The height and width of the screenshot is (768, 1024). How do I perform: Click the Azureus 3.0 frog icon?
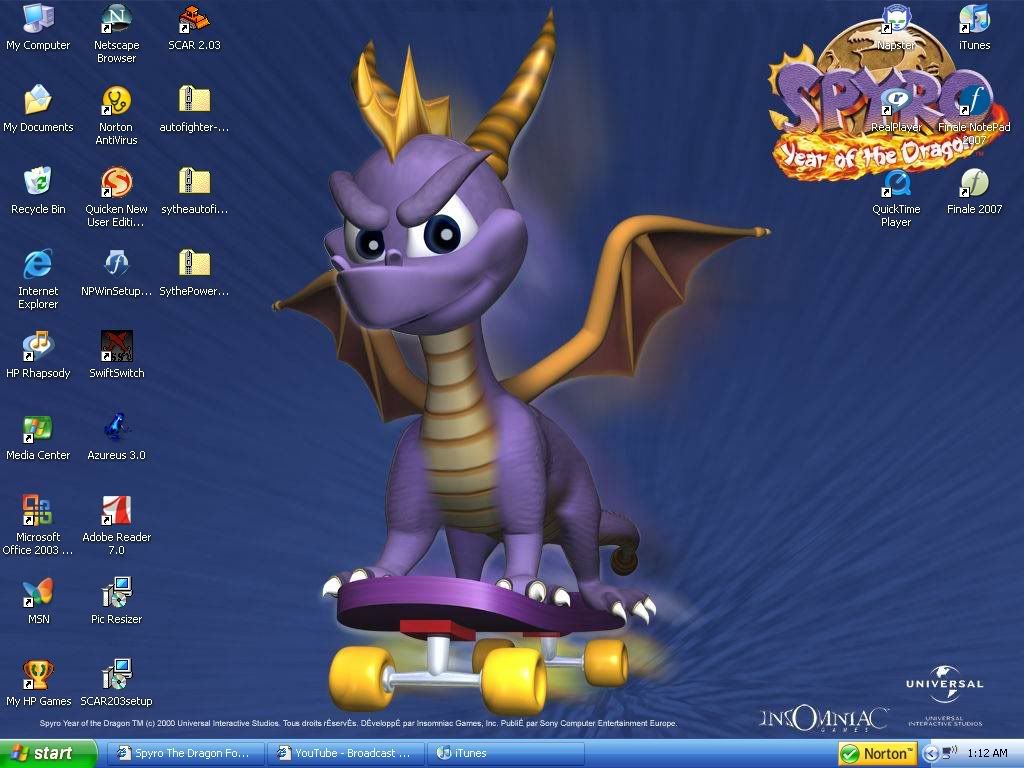pos(116,430)
